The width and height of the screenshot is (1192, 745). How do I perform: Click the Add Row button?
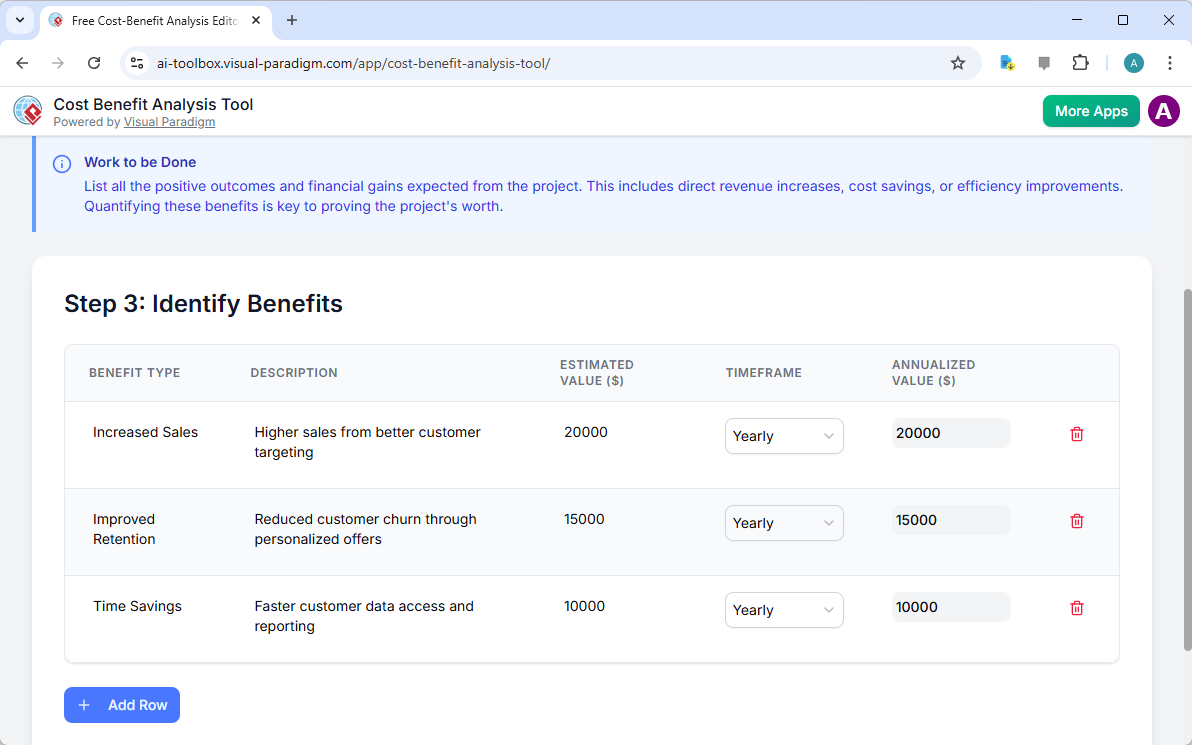pos(121,705)
